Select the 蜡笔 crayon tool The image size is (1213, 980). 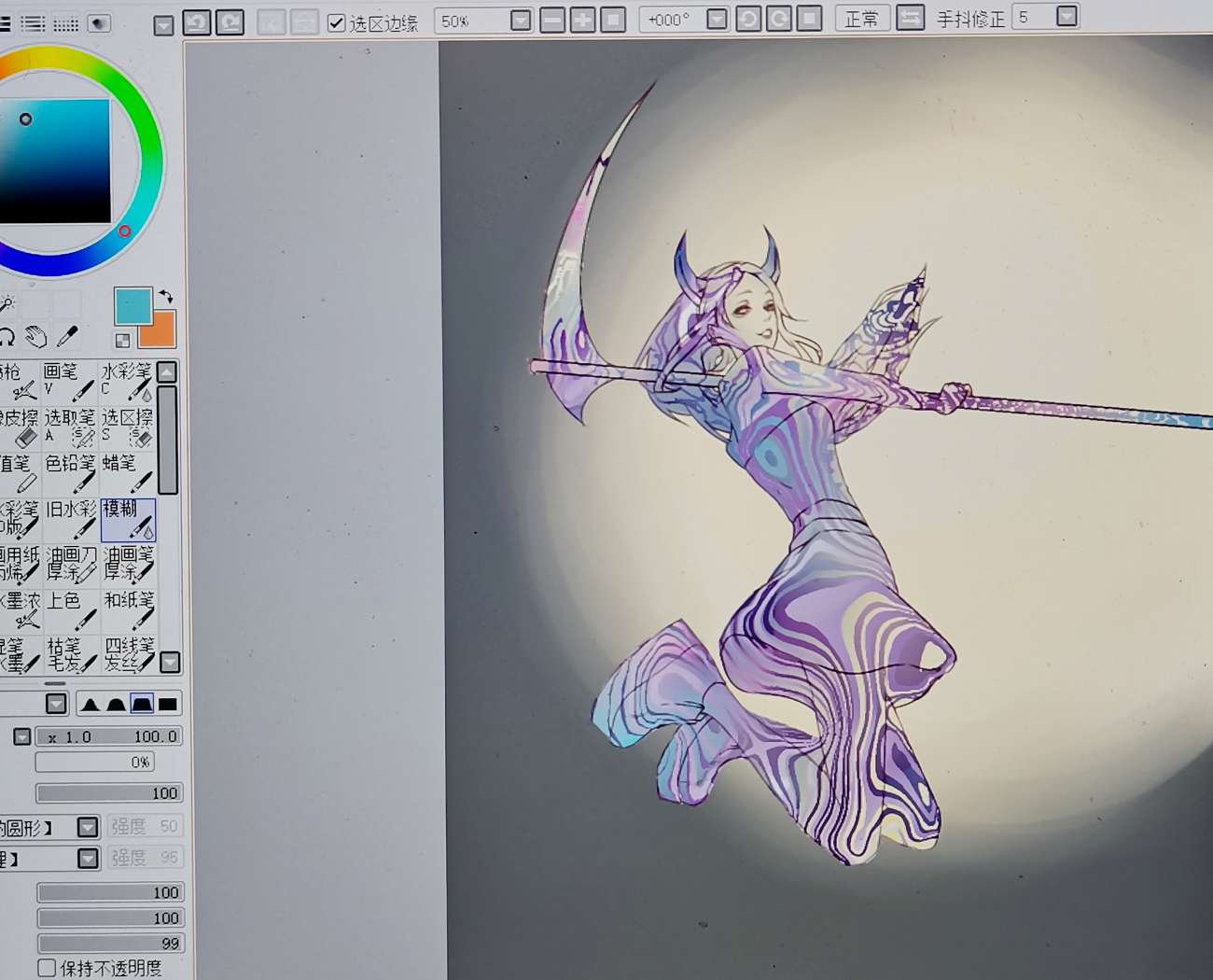127,473
